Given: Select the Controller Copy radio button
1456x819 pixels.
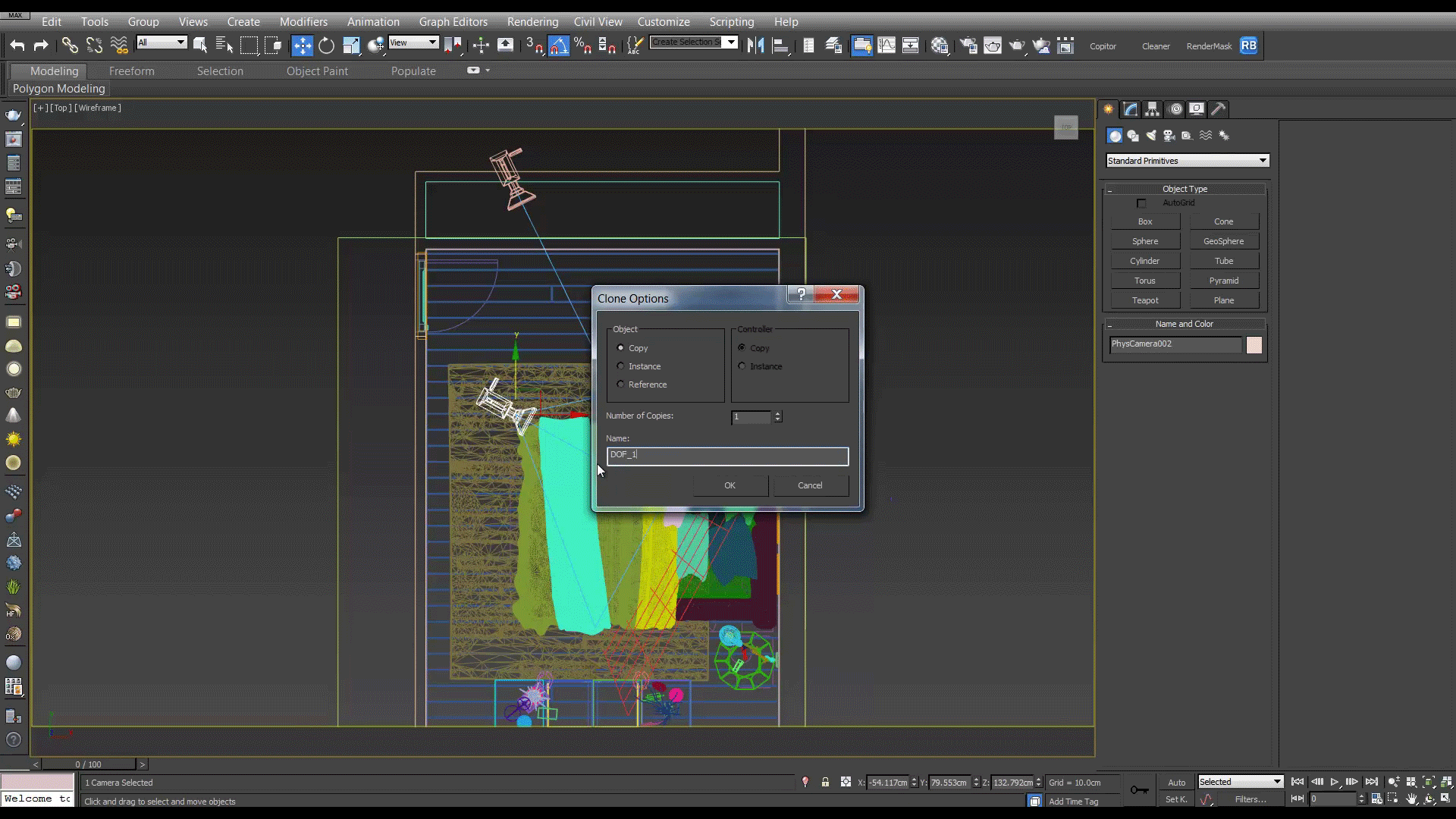Looking at the screenshot, I should (x=742, y=348).
